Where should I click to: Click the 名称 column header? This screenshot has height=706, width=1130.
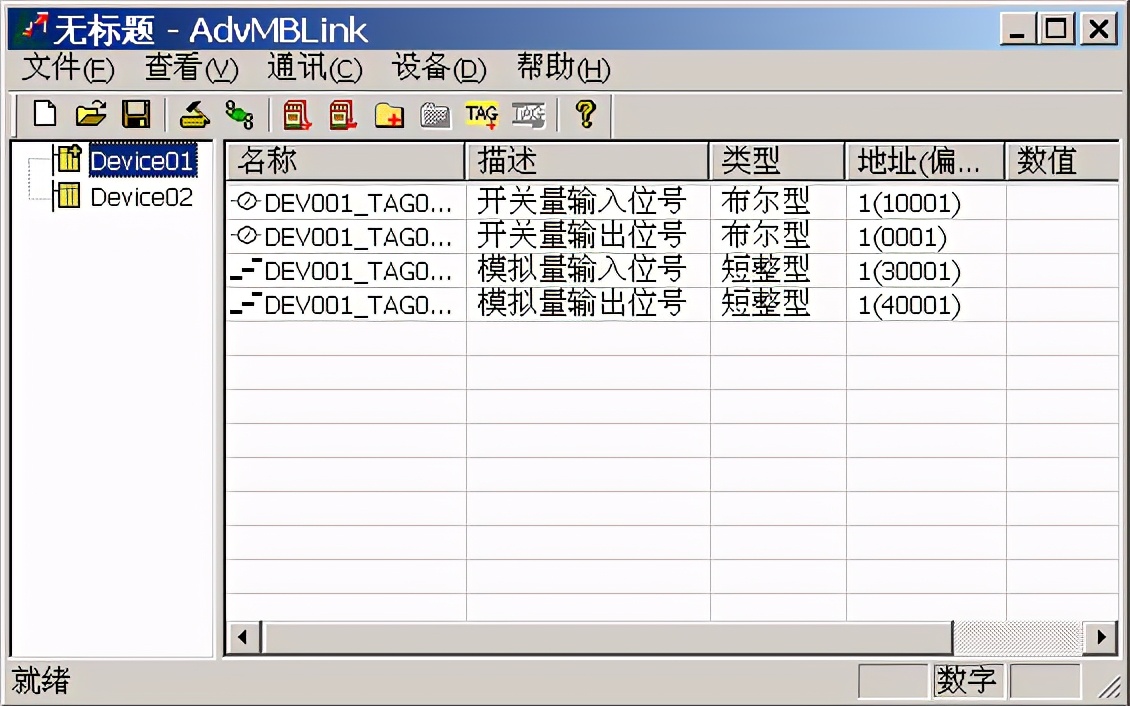(x=346, y=161)
